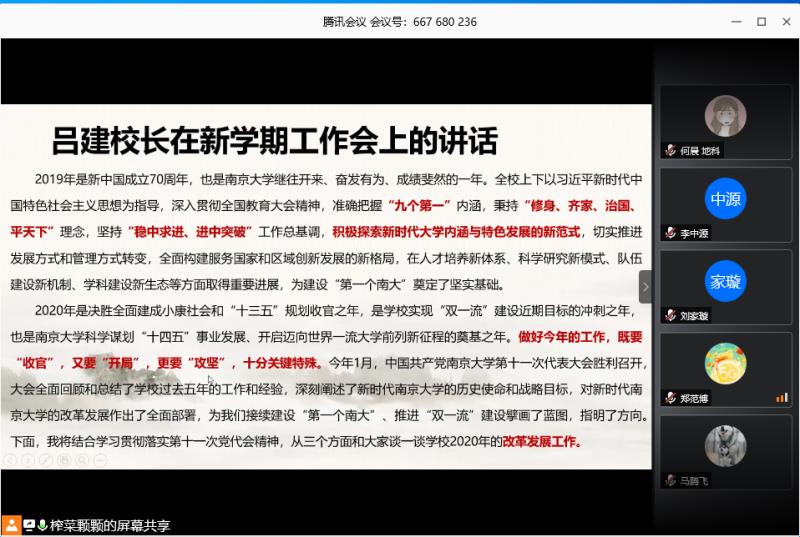Click the 榨菜颗颗的屏幕共享 label

coord(110,525)
